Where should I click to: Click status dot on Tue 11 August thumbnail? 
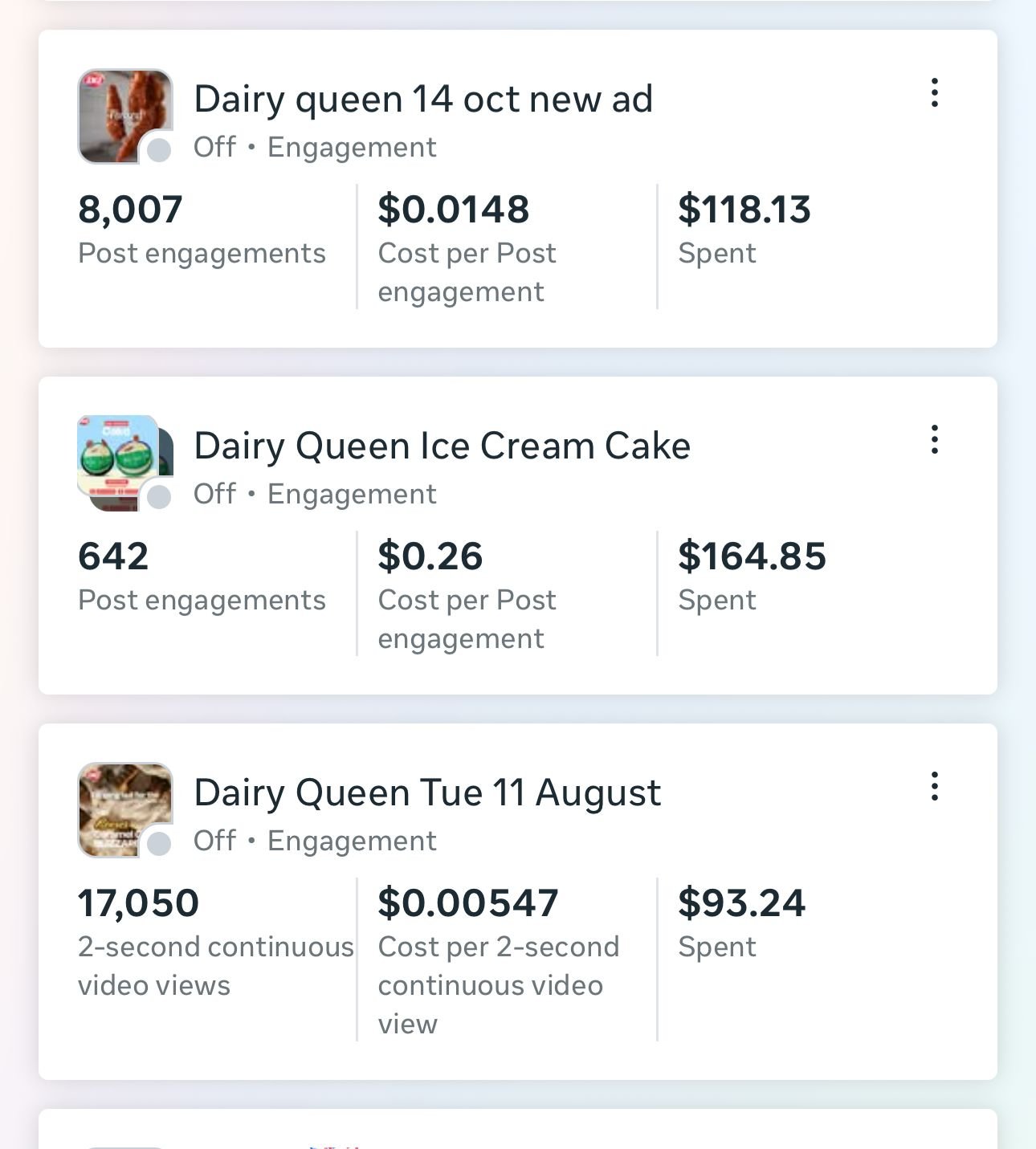point(159,843)
